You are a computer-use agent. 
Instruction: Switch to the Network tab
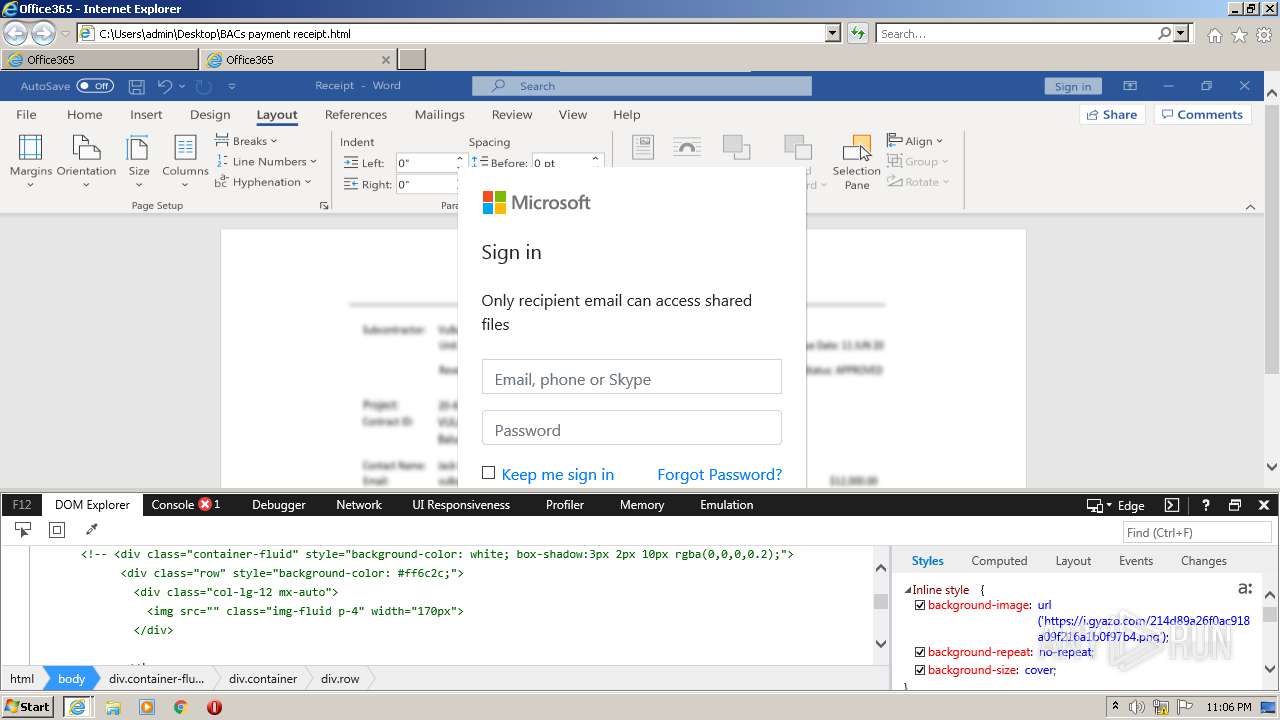[x=359, y=505]
